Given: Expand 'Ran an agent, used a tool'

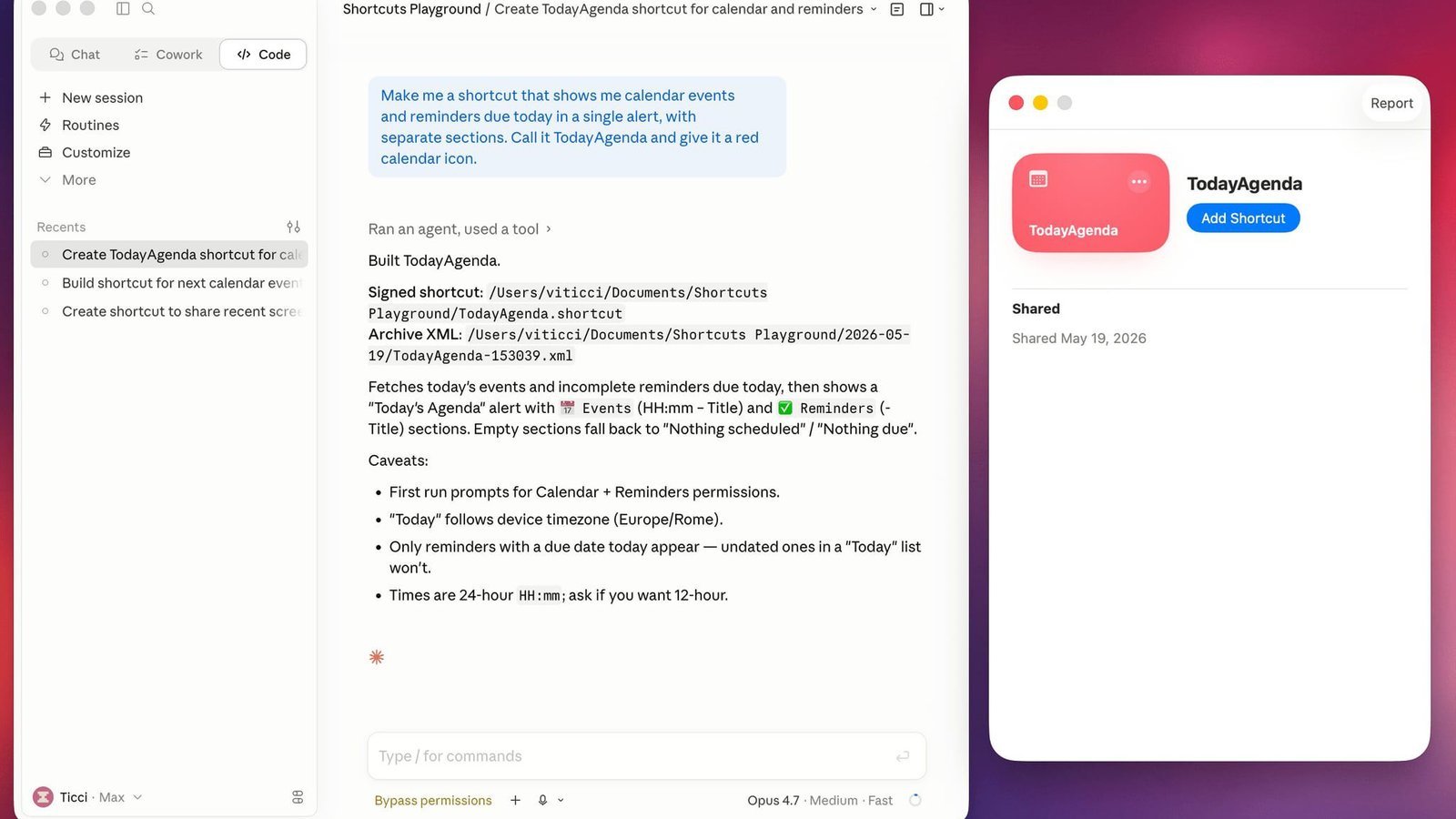Looking at the screenshot, I should click(x=460, y=229).
